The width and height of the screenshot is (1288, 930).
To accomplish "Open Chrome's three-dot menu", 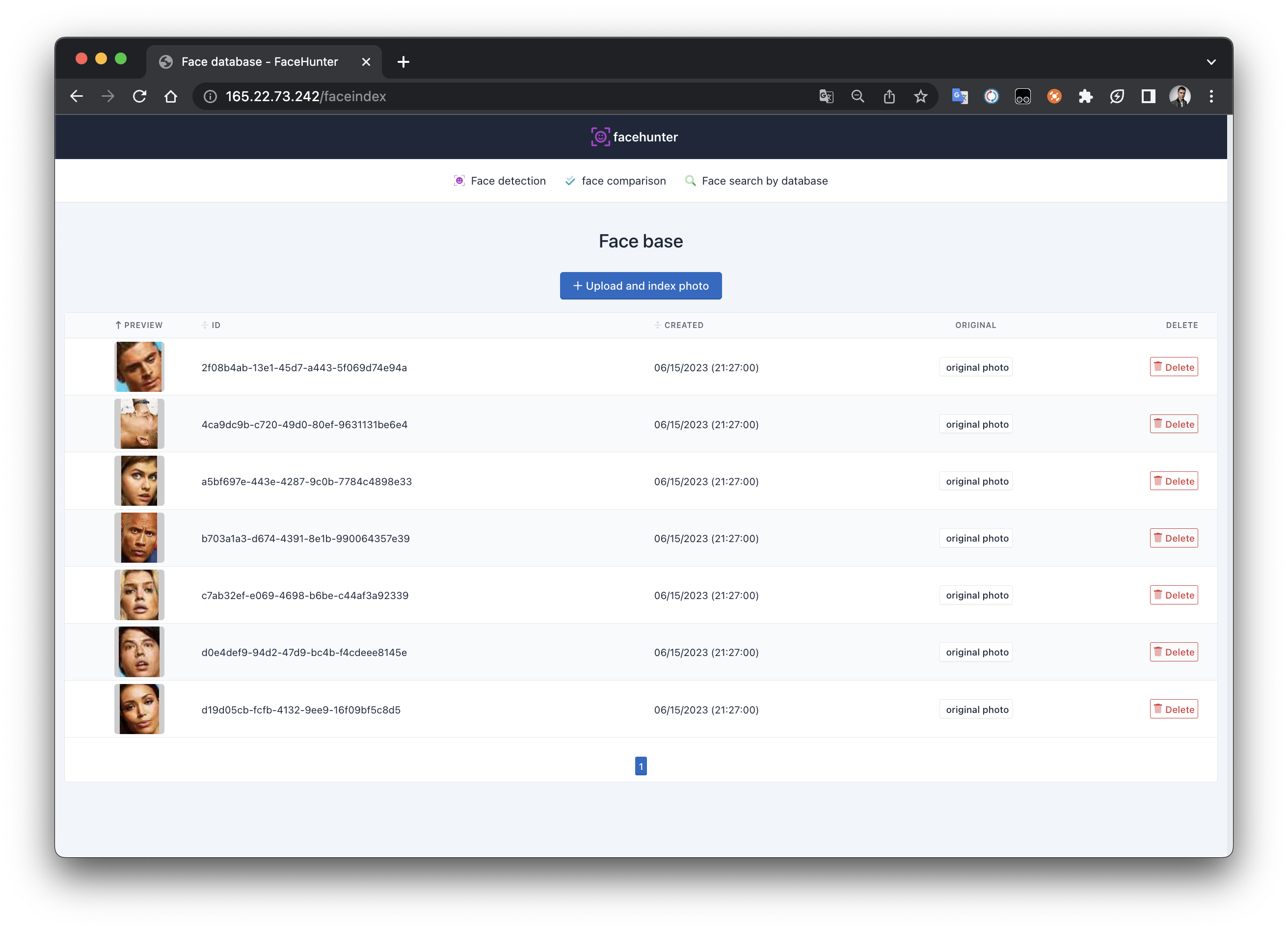I will pyautogui.click(x=1211, y=97).
